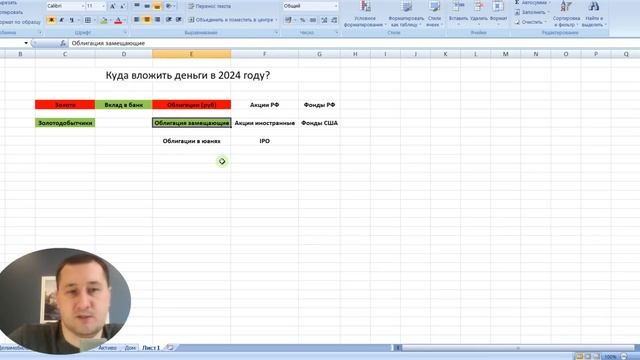The image size is (640, 360).
Task: Select the Акции иностранные cell
Action: [x=264, y=123]
